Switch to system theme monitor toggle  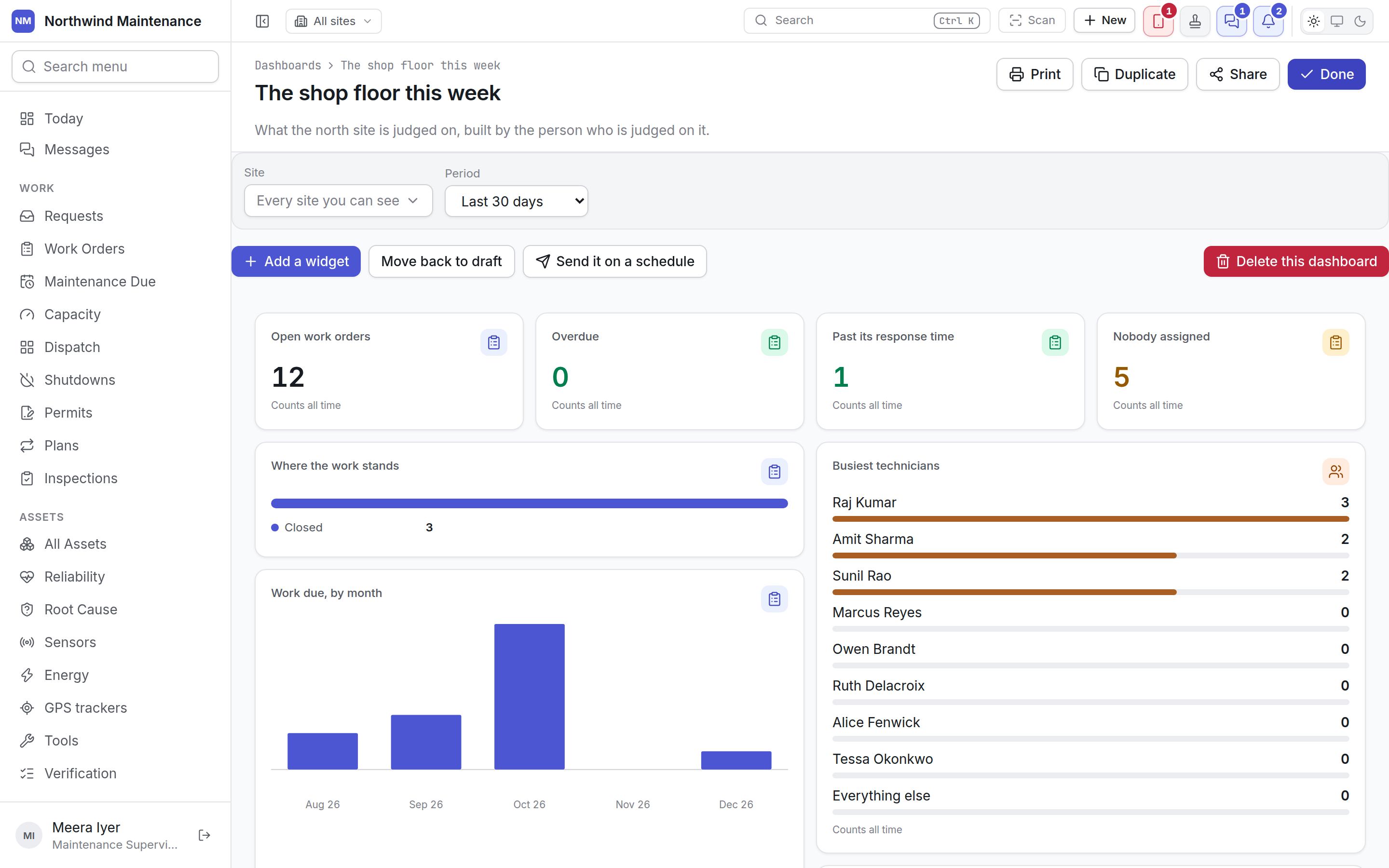pyautogui.click(x=1337, y=21)
